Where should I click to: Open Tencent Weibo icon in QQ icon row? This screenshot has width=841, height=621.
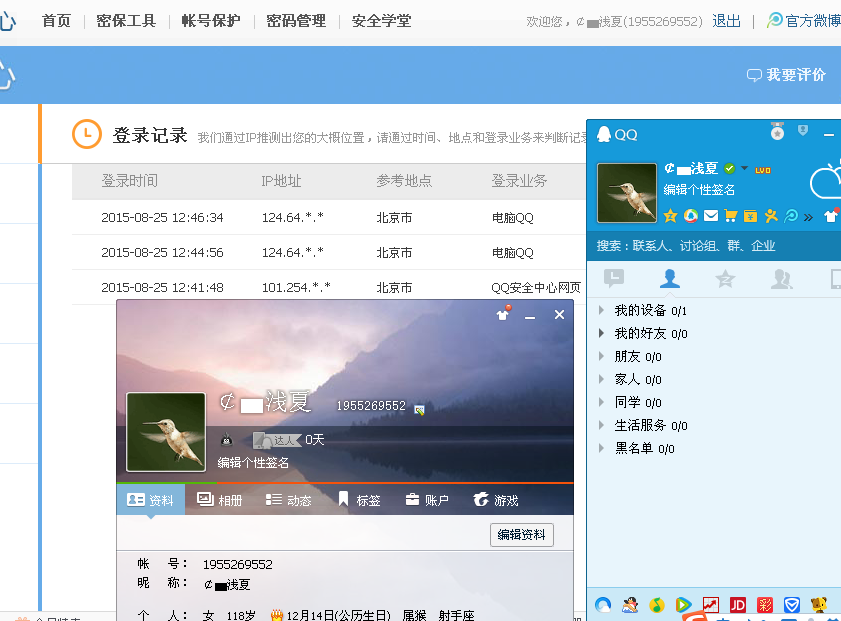click(x=791, y=216)
